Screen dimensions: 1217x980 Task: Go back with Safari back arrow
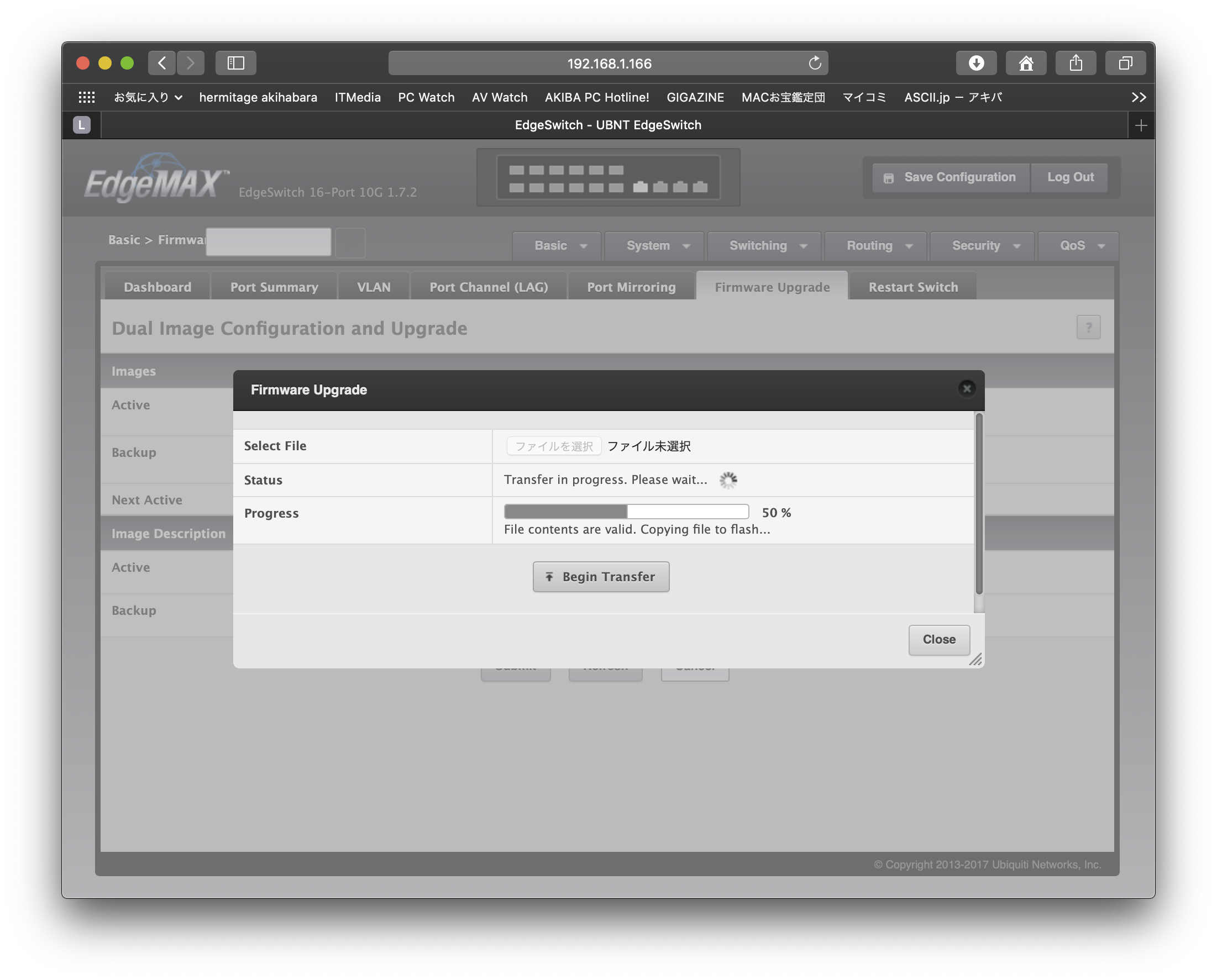pyautogui.click(x=162, y=62)
